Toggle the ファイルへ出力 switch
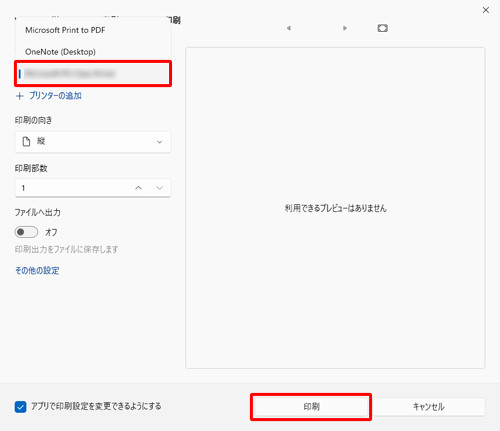 26,232
